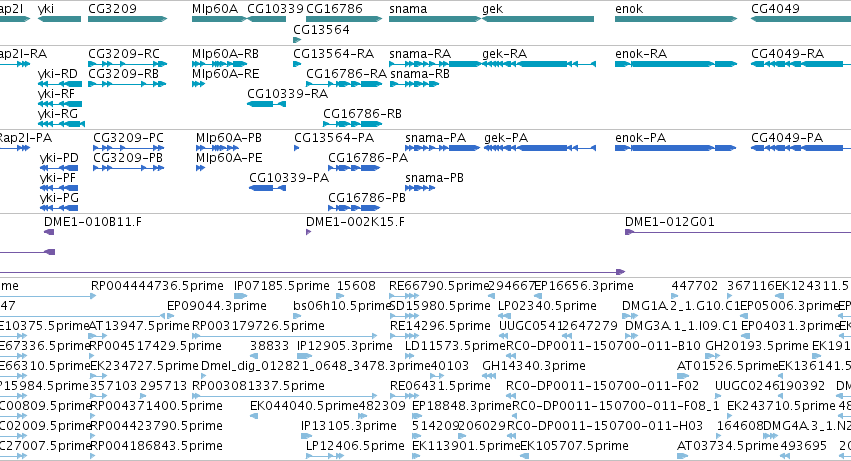This screenshot has width=851, height=461.
Task: Select the yki gene feature label
Action: 46,9
